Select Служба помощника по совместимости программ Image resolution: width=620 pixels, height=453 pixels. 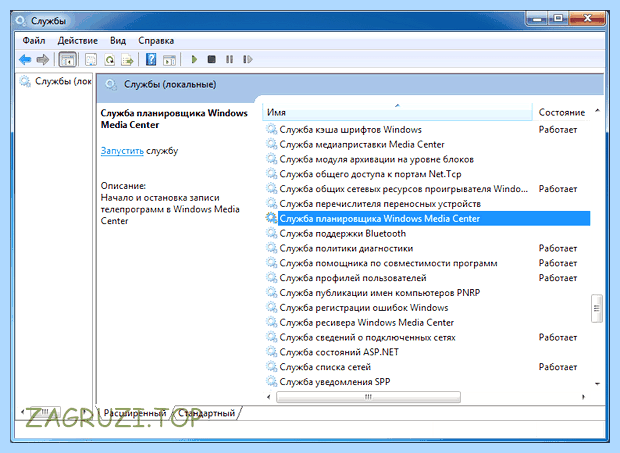[388, 263]
